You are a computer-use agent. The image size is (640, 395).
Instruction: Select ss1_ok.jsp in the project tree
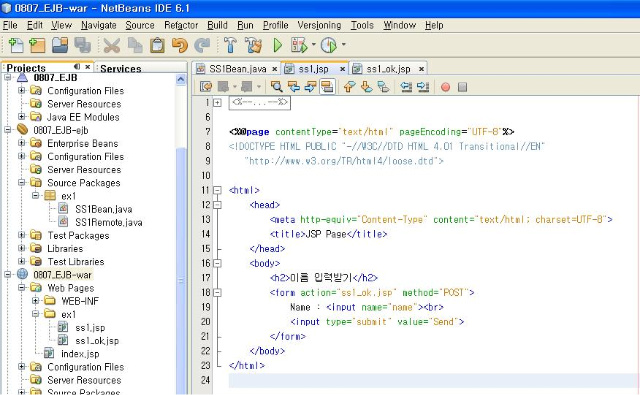coord(97,340)
